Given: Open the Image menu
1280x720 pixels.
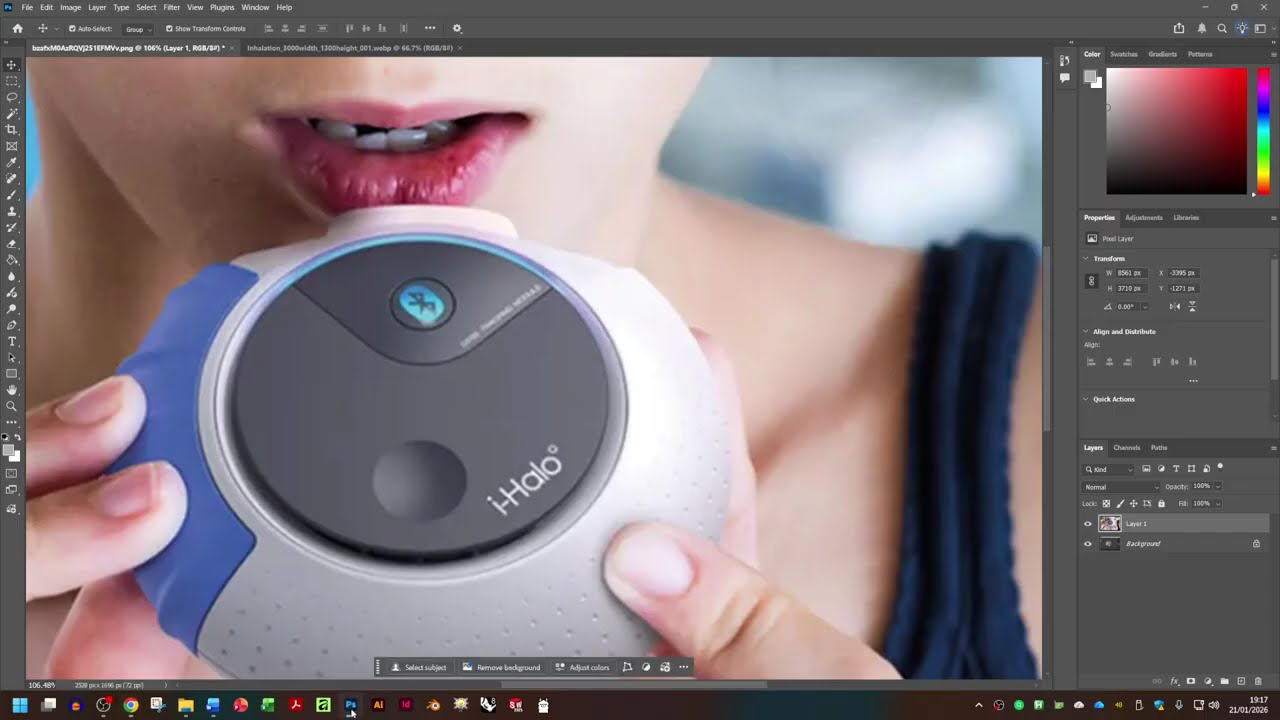Looking at the screenshot, I should point(70,7).
